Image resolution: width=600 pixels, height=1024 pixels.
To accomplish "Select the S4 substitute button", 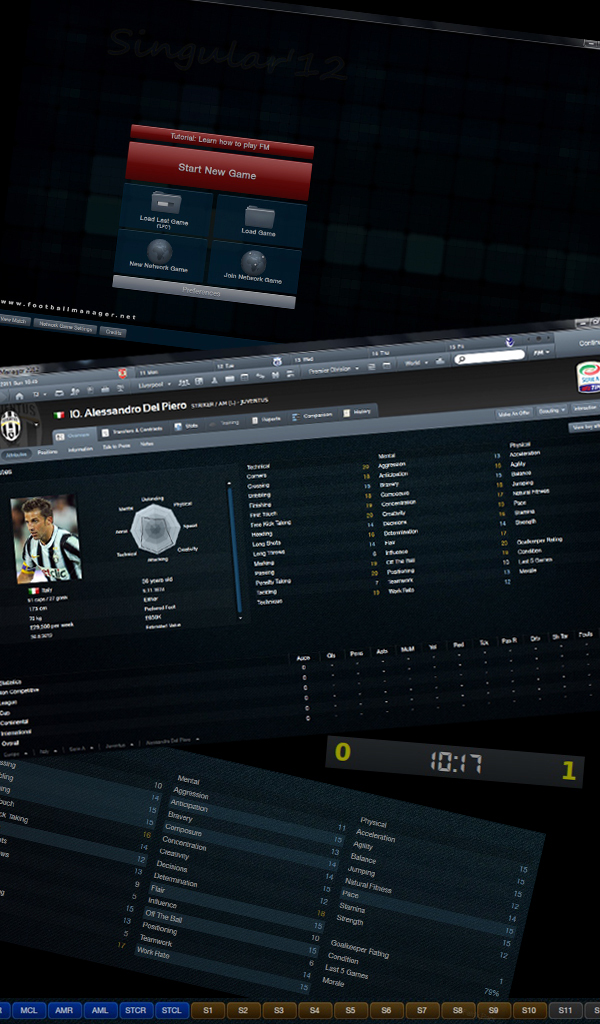I will pos(315,1010).
